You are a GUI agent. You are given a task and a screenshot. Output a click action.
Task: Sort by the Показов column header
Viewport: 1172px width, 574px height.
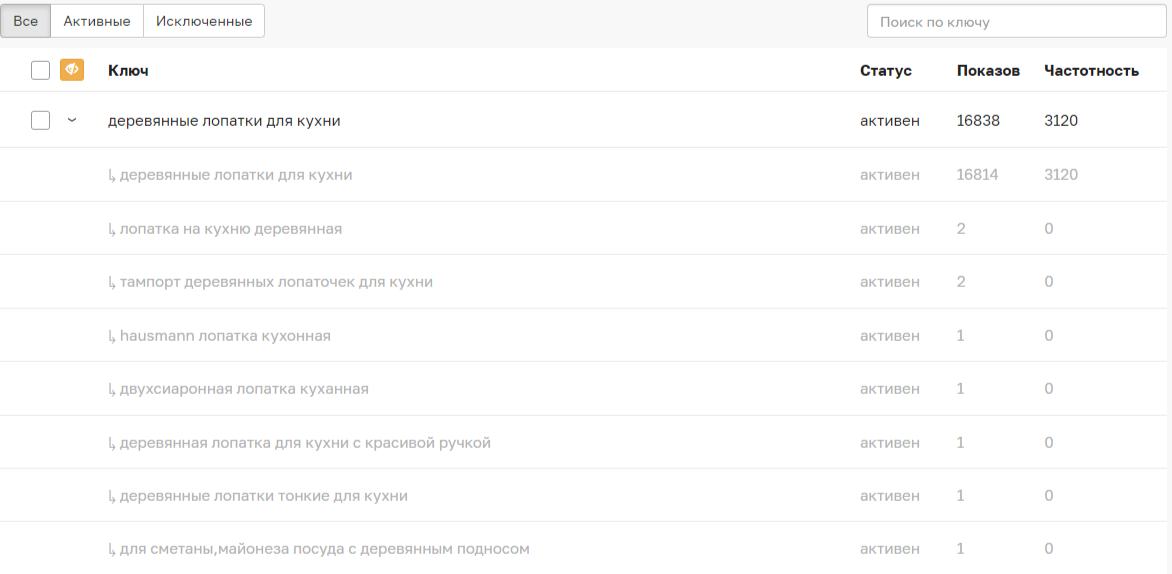(x=988, y=71)
